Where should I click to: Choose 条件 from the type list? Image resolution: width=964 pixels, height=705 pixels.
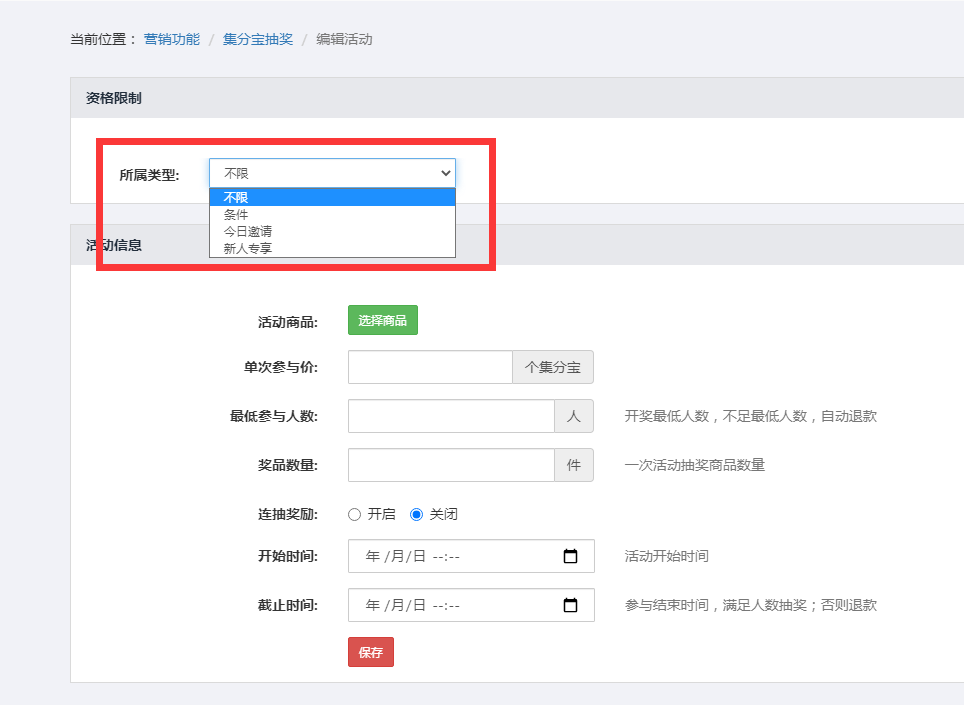pos(332,215)
